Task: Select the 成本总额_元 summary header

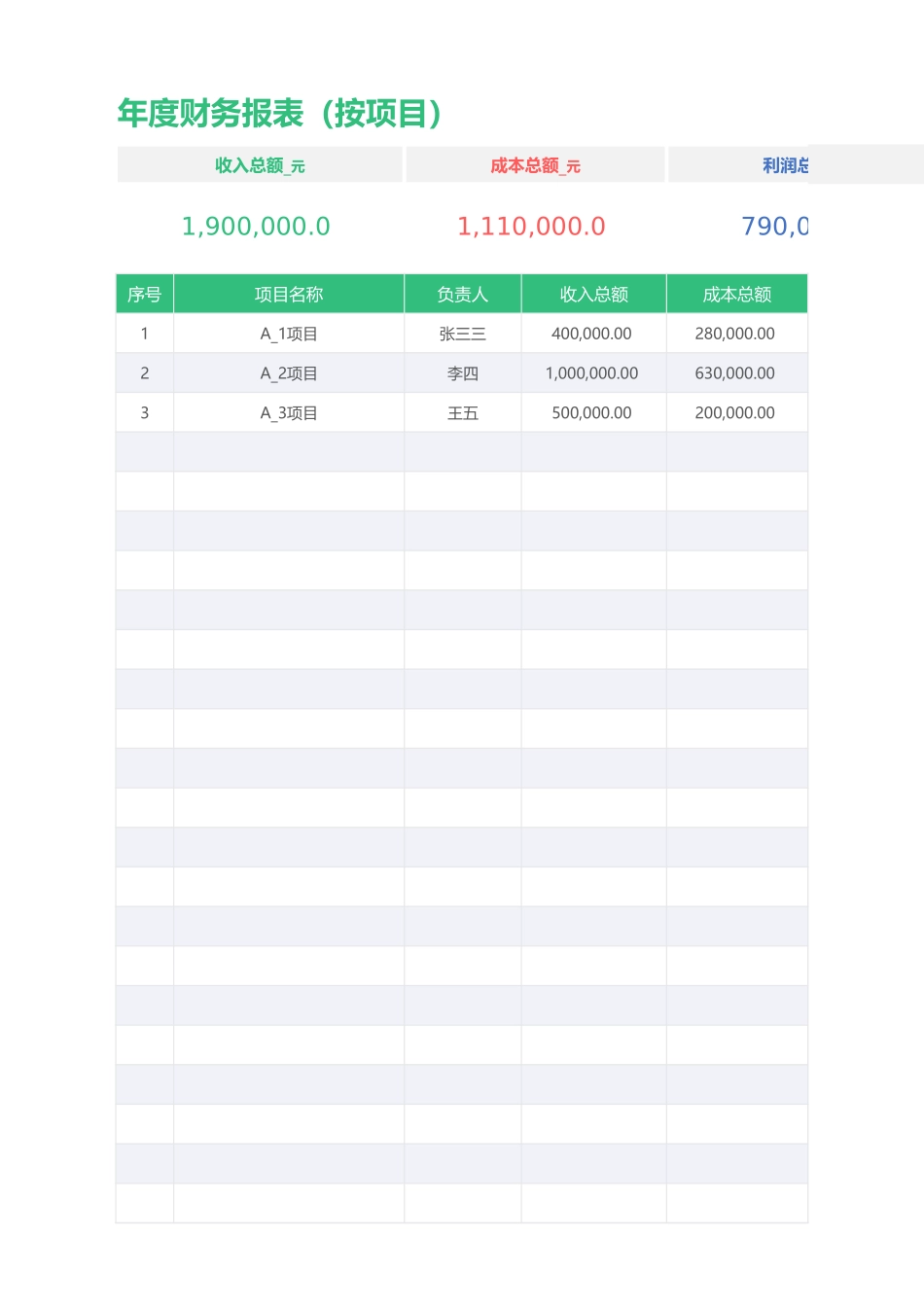Action: [x=535, y=165]
